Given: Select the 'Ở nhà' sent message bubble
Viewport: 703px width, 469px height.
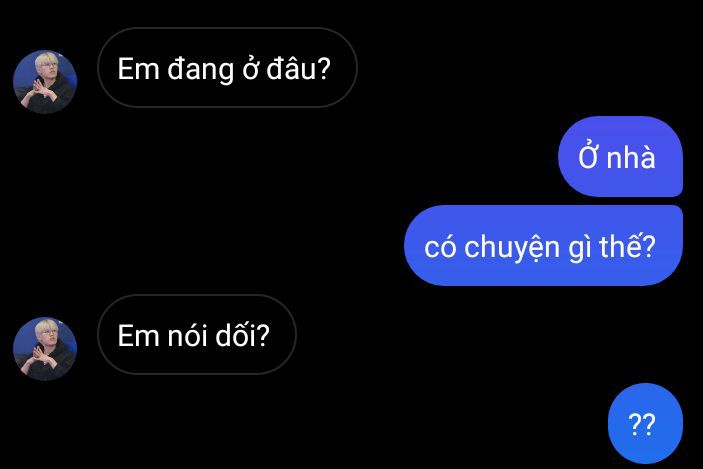Looking at the screenshot, I should click(620, 156).
